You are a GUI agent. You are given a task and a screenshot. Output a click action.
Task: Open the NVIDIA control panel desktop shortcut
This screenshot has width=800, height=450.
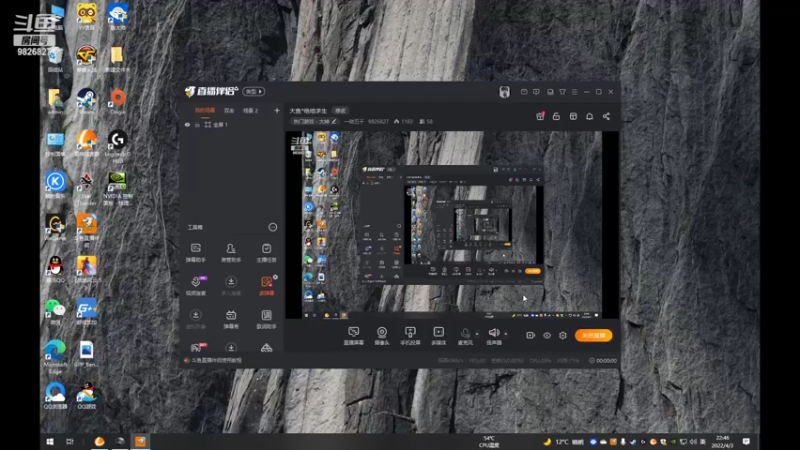[x=117, y=188]
